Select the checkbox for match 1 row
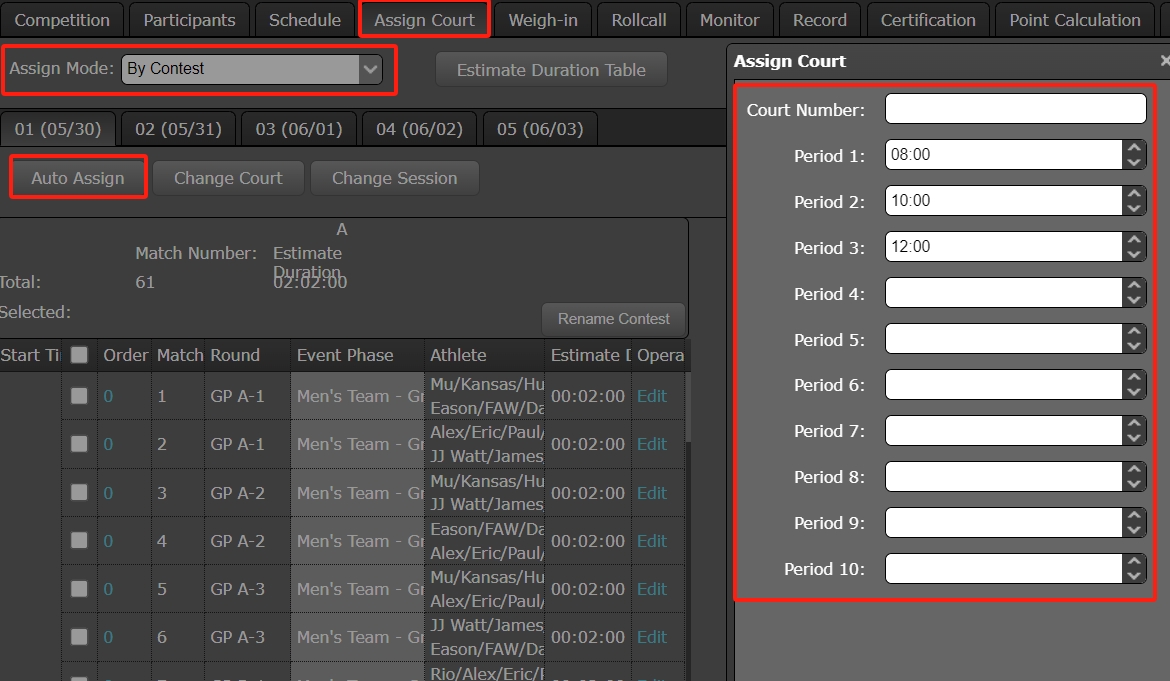This screenshot has height=681, width=1170. pyautogui.click(x=79, y=396)
